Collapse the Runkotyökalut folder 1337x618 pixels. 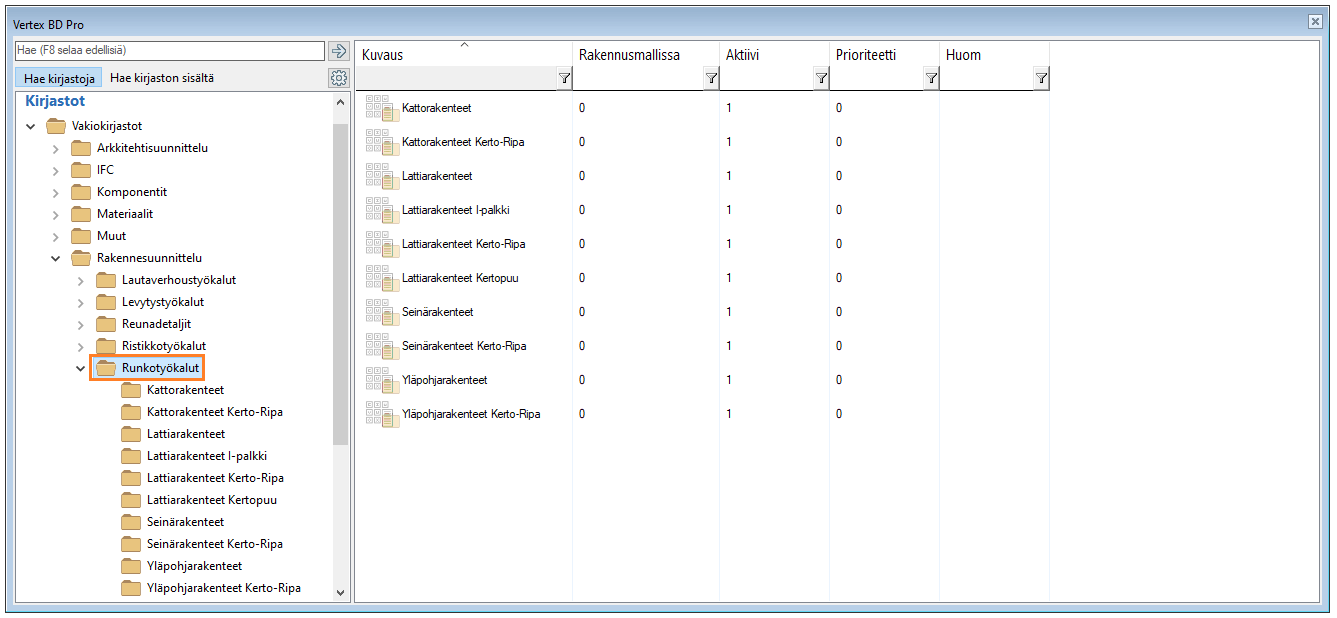click(81, 369)
